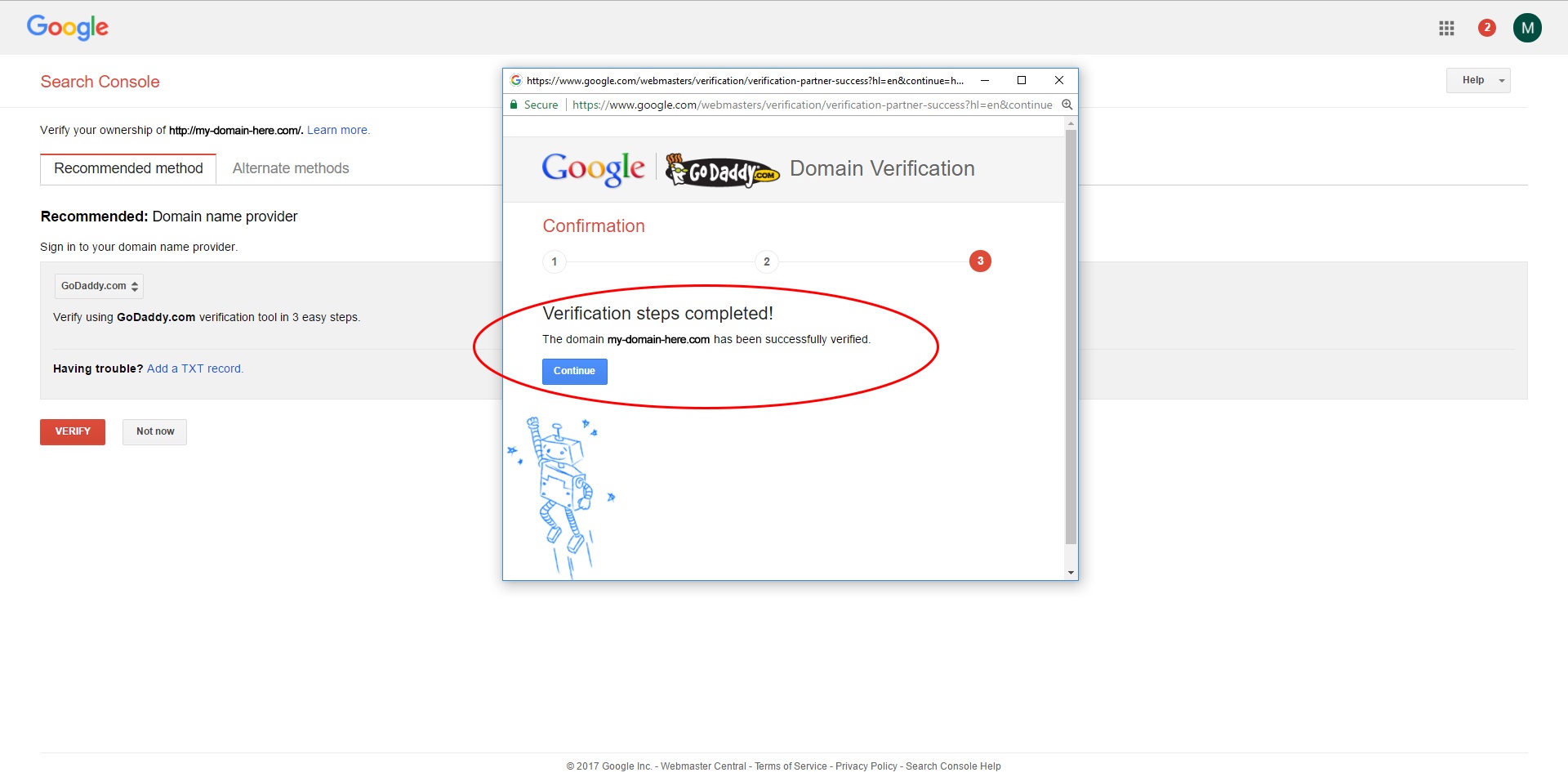Click the Google logo in the Domain Verification popup
The width and height of the screenshot is (1568, 777).
point(594,169)
